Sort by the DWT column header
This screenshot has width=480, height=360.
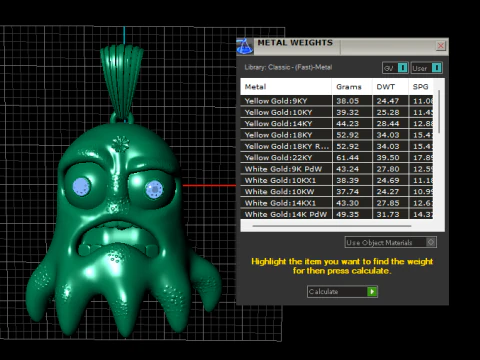[x=390, y=87]
